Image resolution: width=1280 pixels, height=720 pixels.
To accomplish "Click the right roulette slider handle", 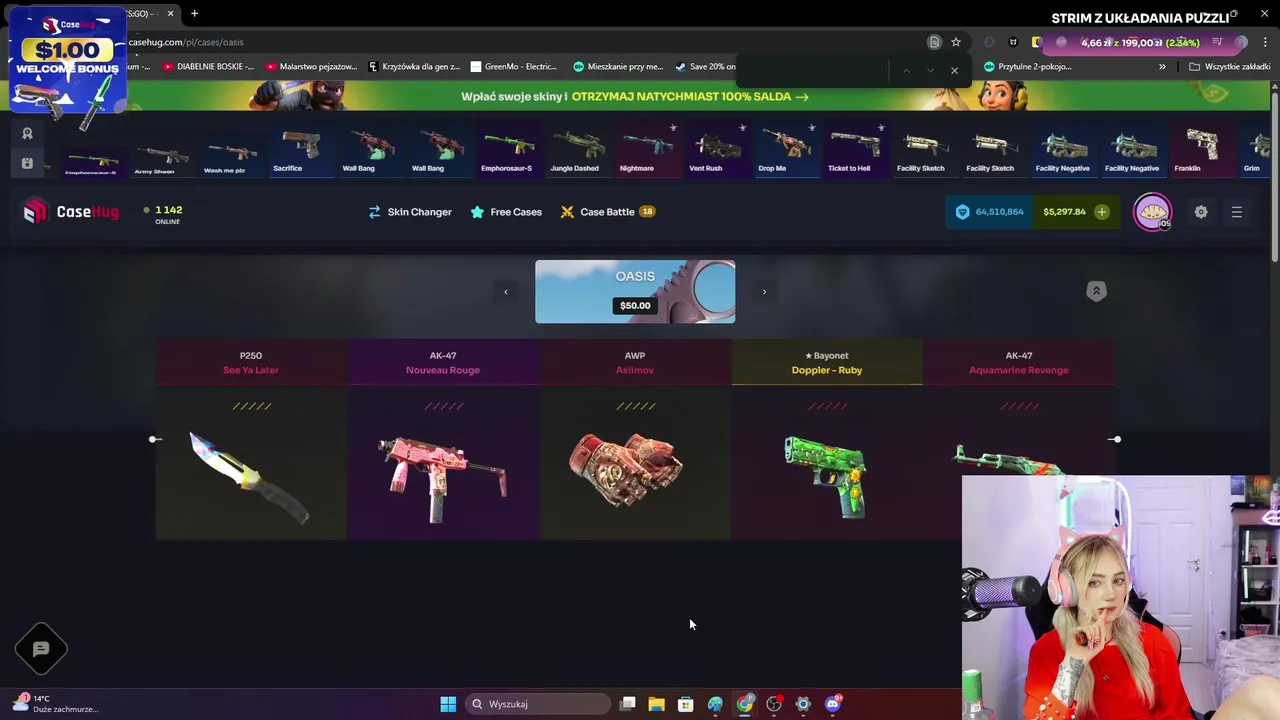I will click(x=1116, y=439).
